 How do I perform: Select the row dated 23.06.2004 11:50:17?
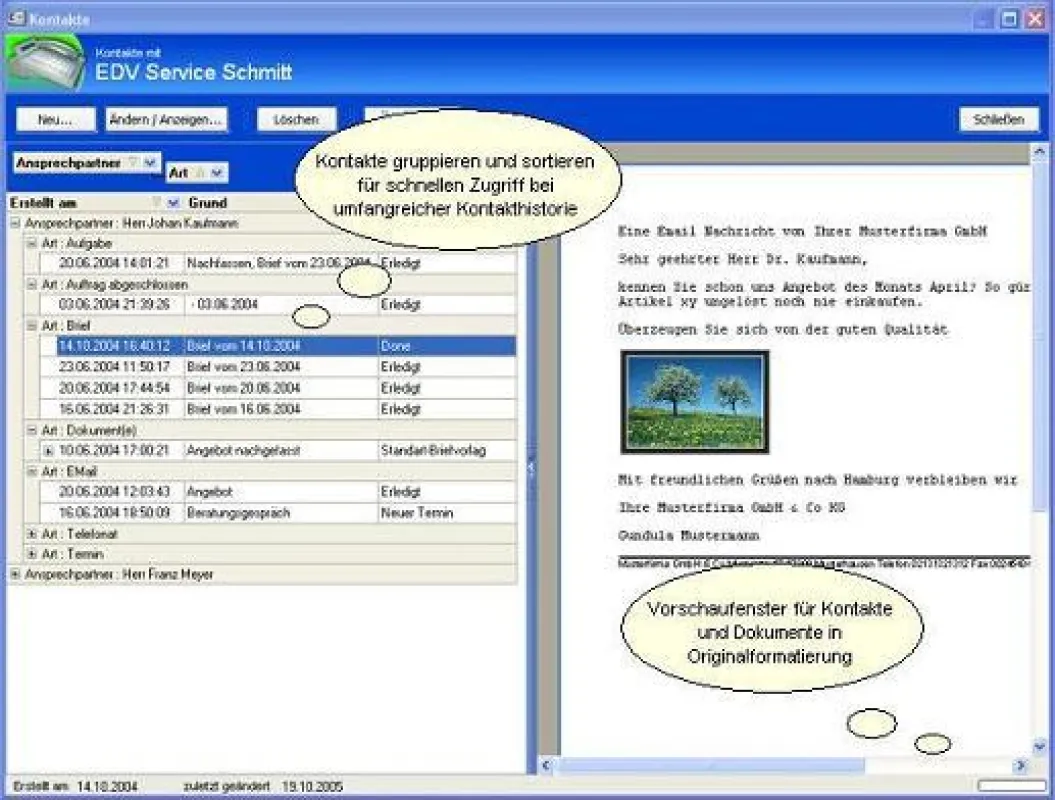point(278,367)
